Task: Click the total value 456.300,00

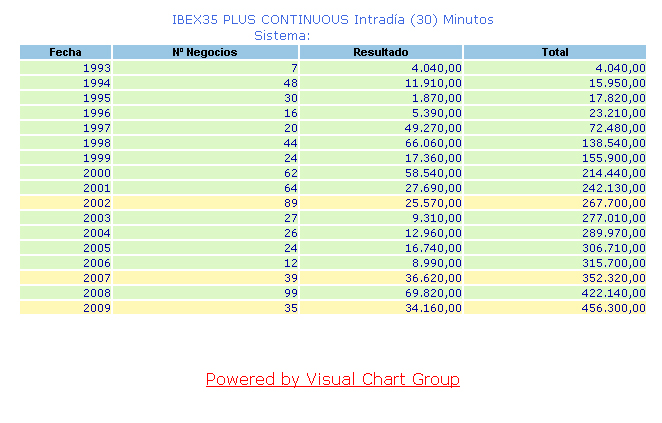Action: tap(610, 308)
